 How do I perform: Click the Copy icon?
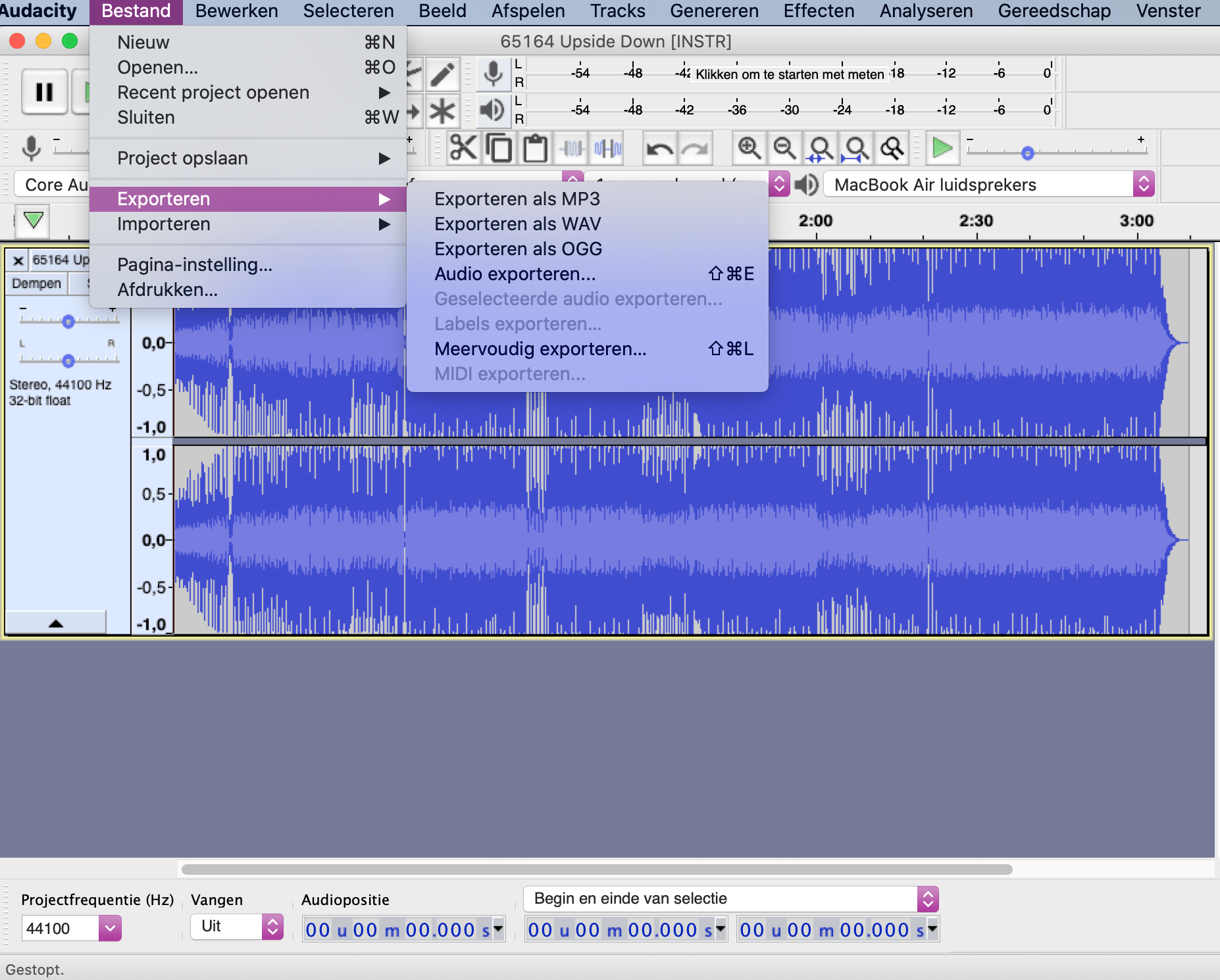pyautogui.click(x=499, y=148)
